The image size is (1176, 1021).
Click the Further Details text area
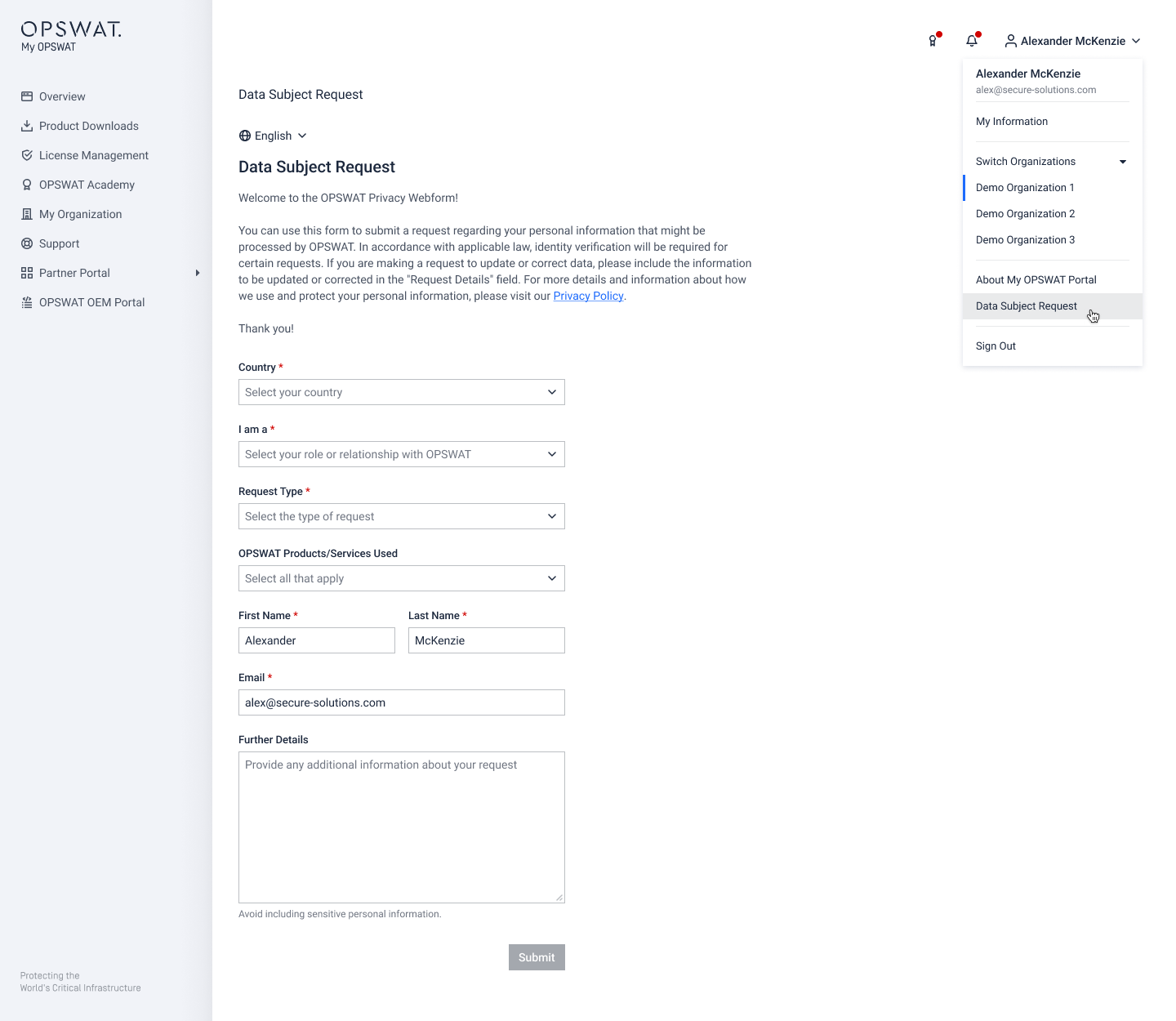tap(402, 827)
